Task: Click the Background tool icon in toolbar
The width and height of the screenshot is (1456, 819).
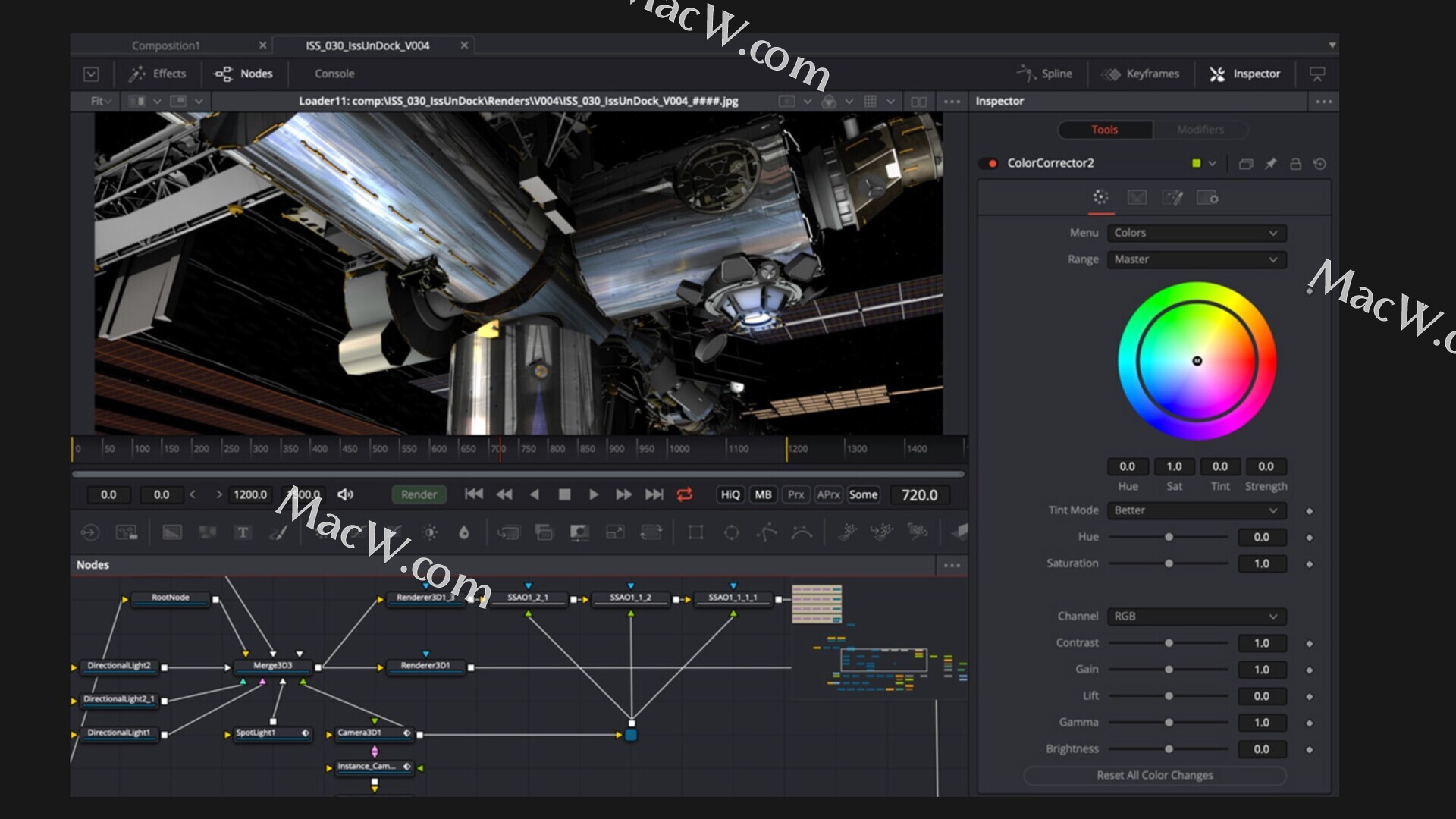Action: tap(172, 532)
